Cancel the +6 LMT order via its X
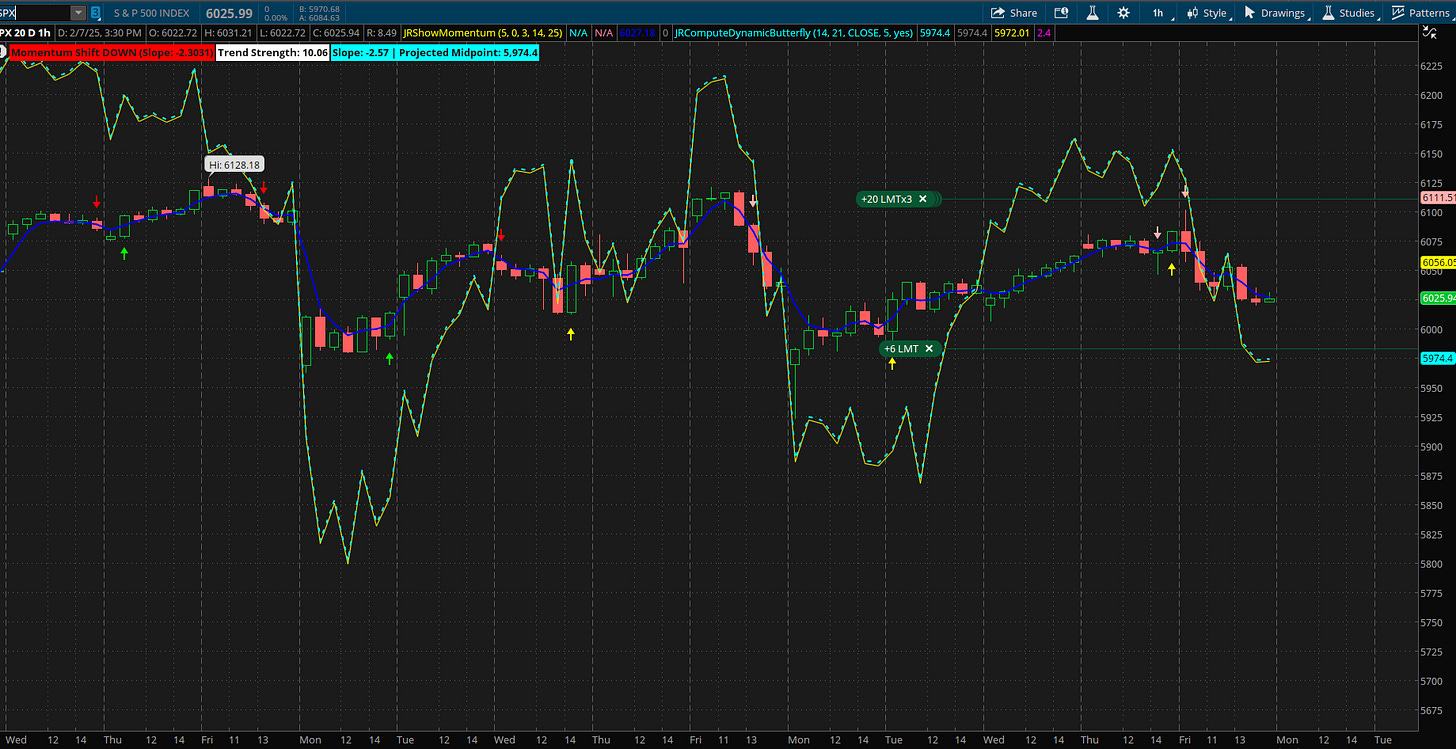Image resolution: width=1456 pixels, height=749 pixels. (929, 348)
